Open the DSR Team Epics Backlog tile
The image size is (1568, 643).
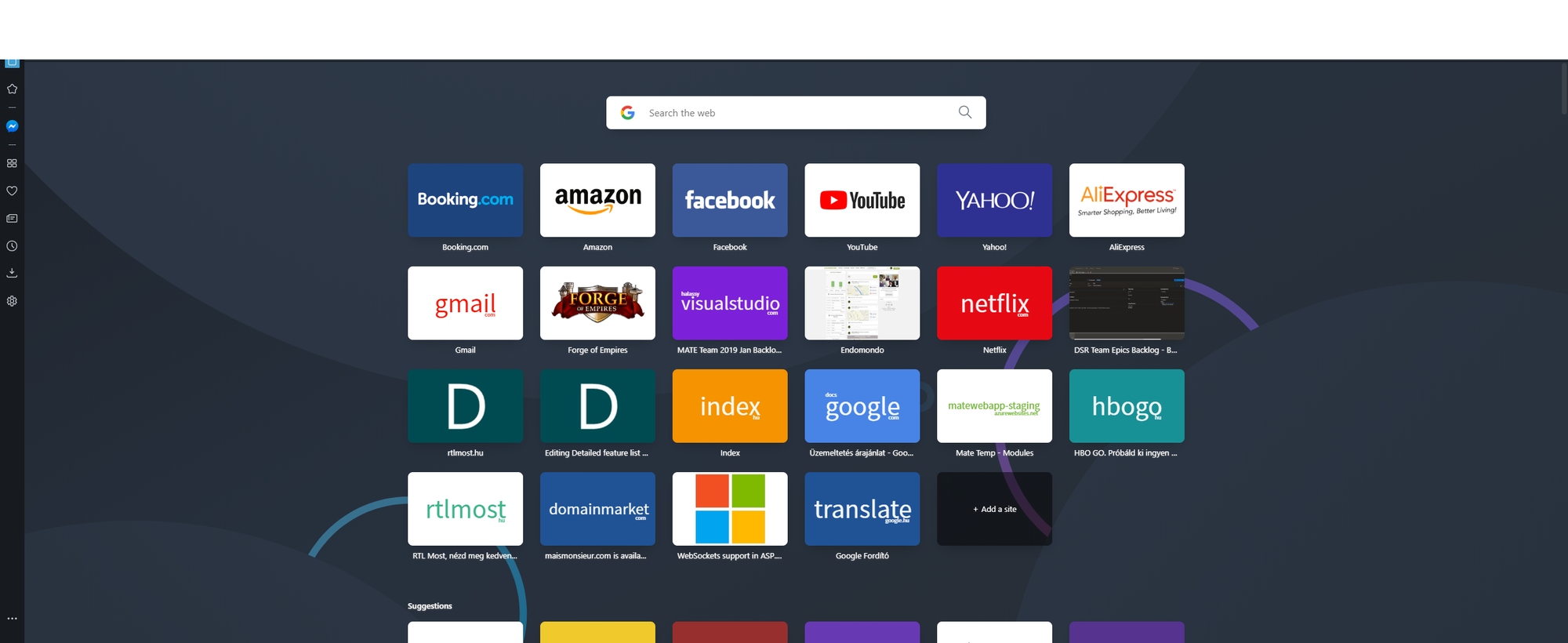1127,303
